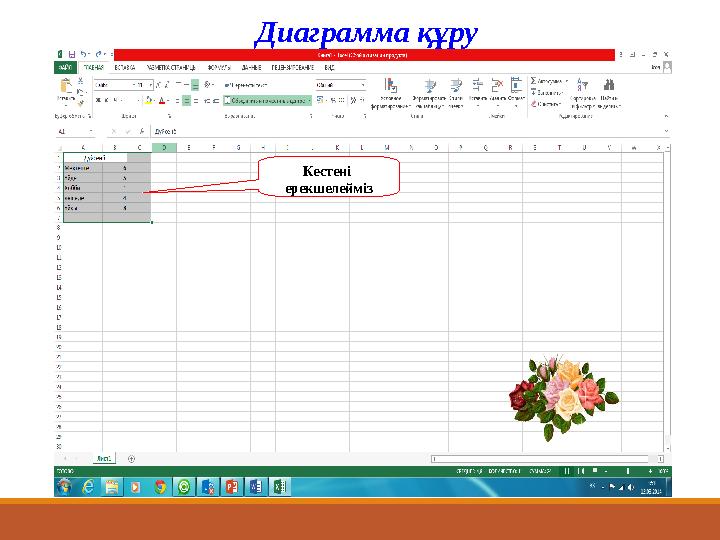Pick the red font color
Viewport: 720px width, 540px height.
pyautogui.click(x=162, y=100)
